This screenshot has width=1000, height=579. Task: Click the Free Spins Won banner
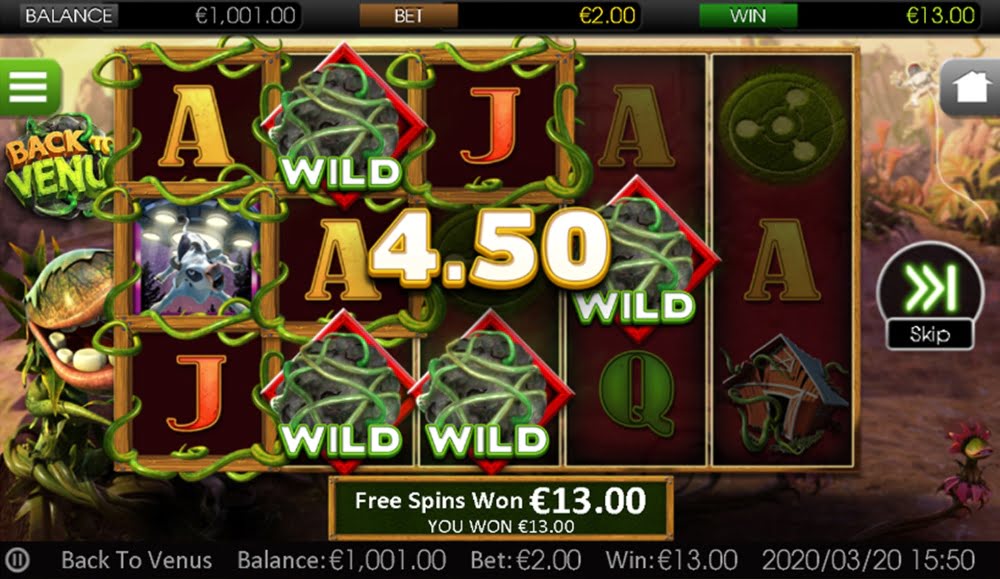(x=501, y=508)
